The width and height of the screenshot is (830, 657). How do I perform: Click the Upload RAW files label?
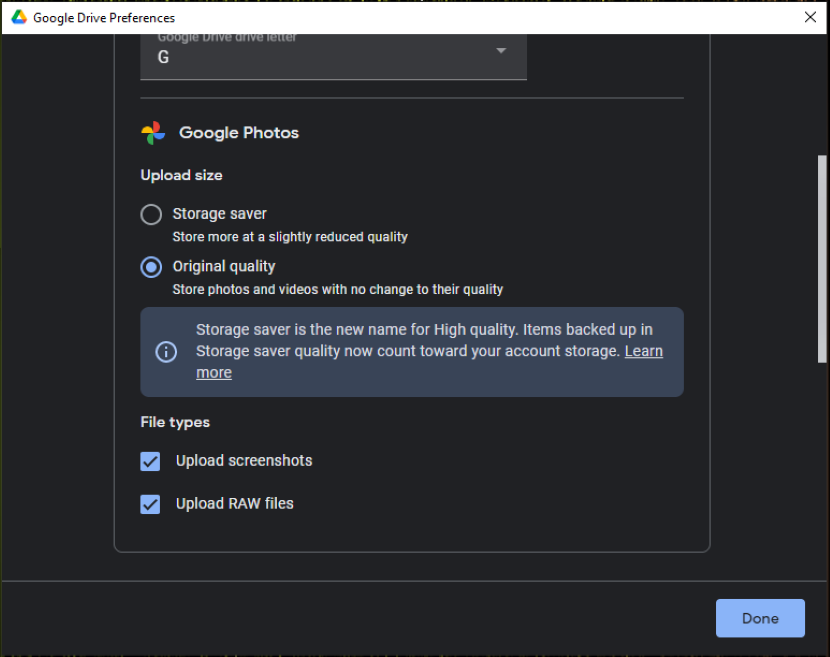234,503
